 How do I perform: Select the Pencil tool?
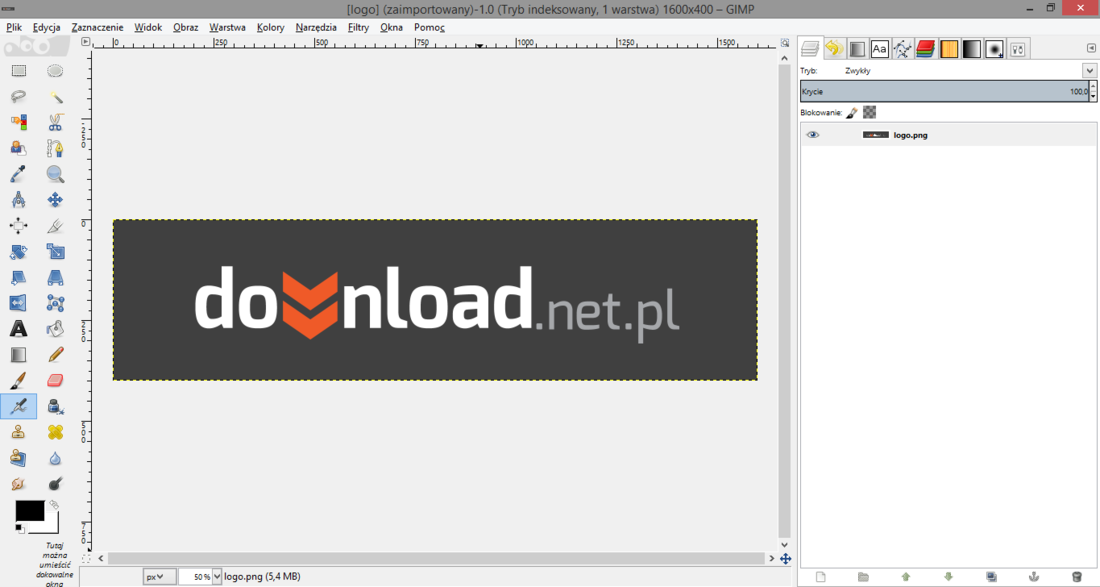point(55,355)
